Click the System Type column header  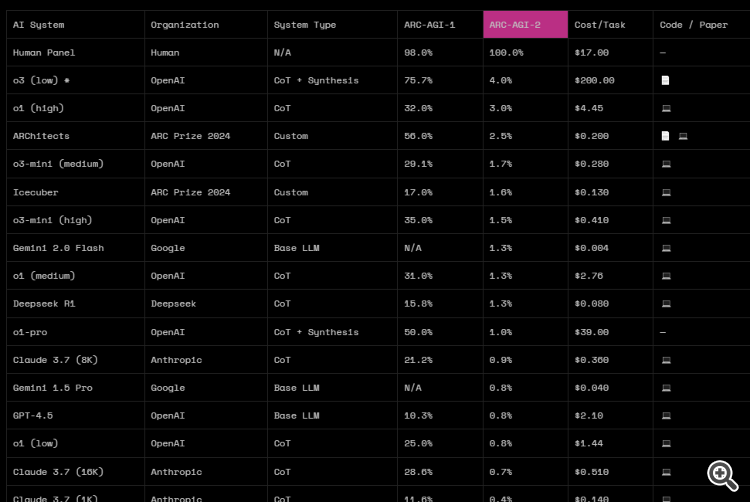(305, 25)
